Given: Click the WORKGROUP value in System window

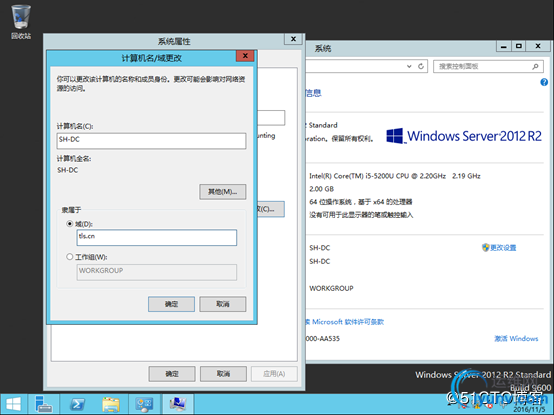Looking at the screenshot, I should (331, 288).
